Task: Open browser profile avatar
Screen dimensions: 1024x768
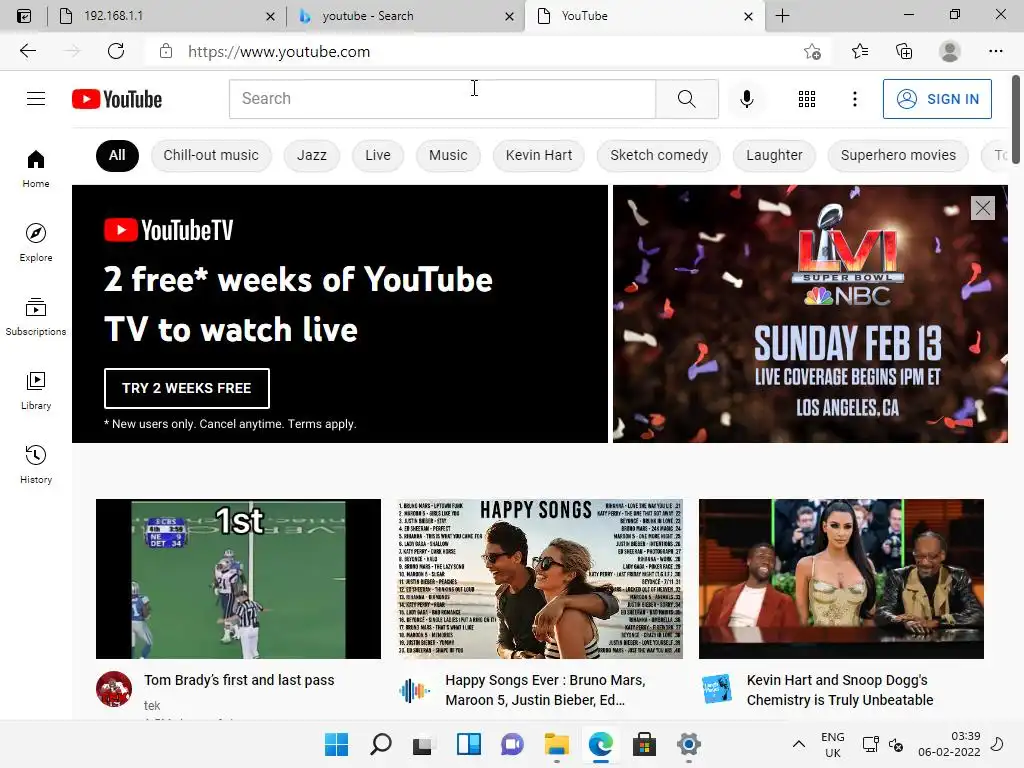Action: (949, 51)
